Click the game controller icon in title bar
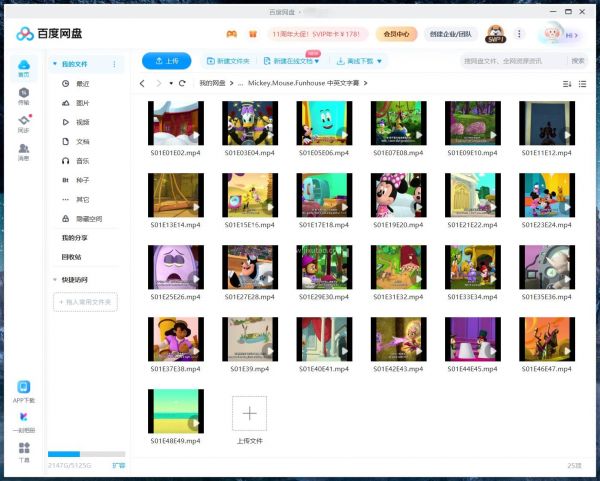 (232, 34)
